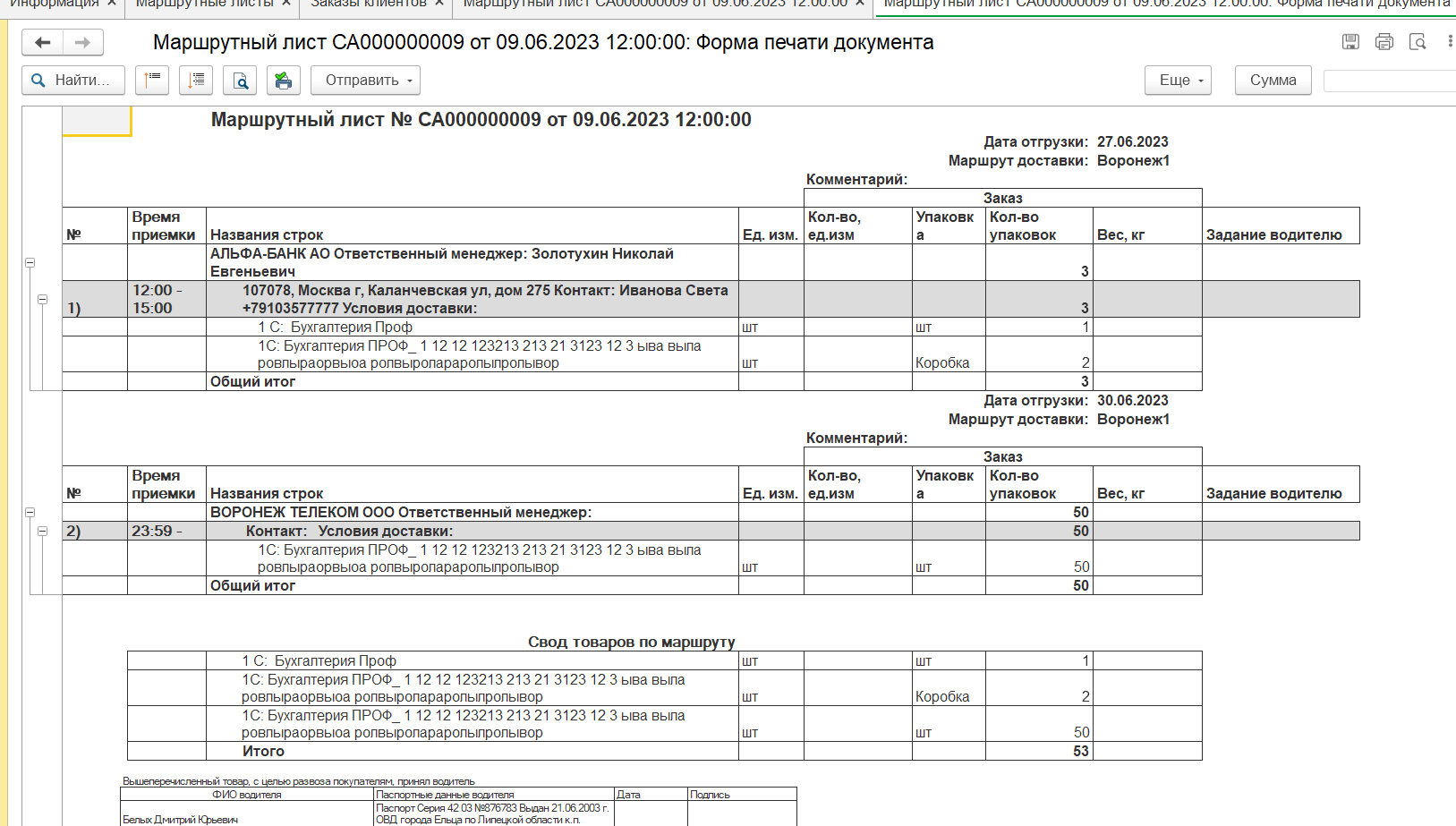Select shipment date 27.06.2023
Viewport: 1456px width, 826px height.
pyautogui.click(x=1133, y=141)
